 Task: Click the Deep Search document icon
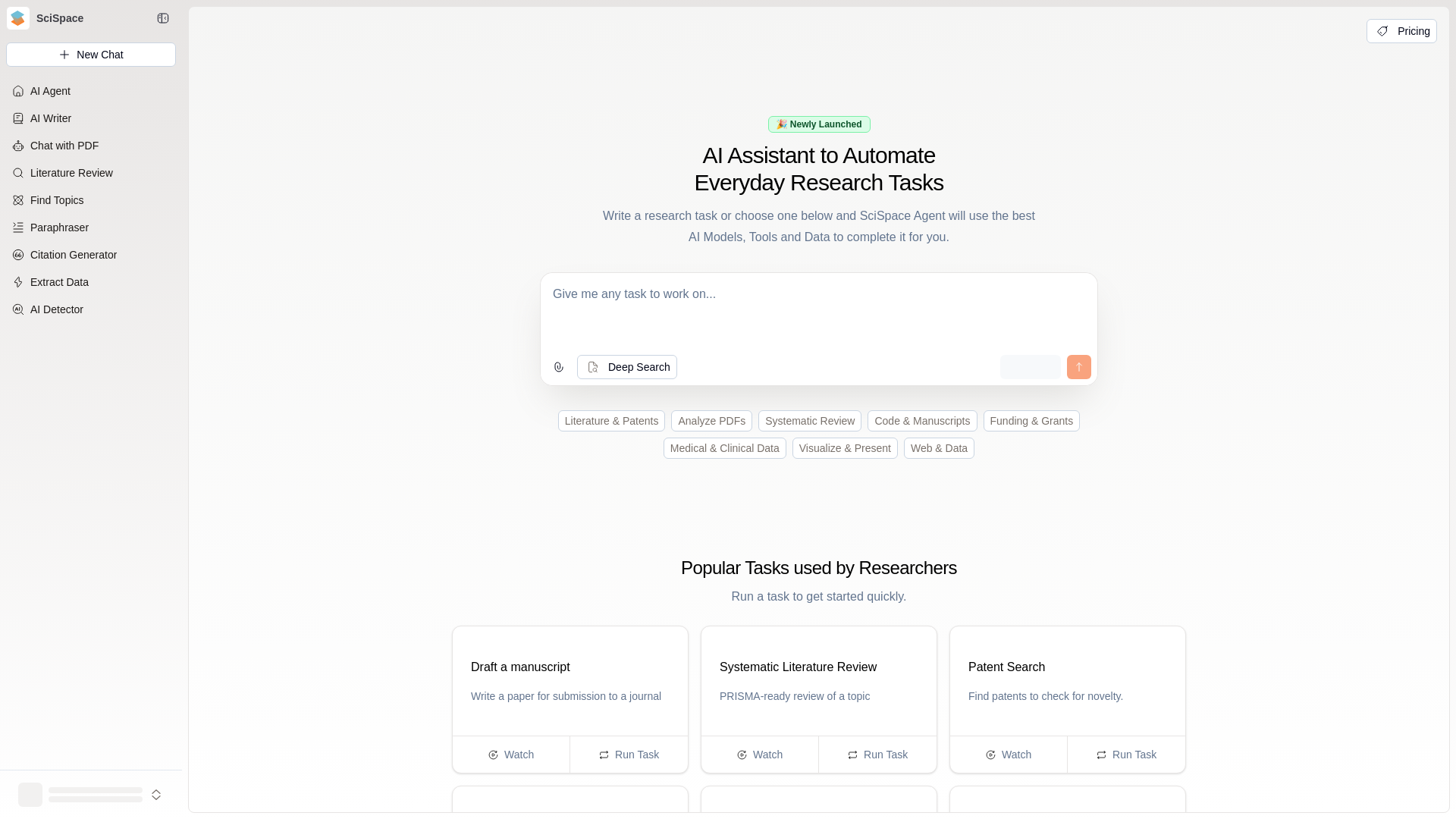593,367
